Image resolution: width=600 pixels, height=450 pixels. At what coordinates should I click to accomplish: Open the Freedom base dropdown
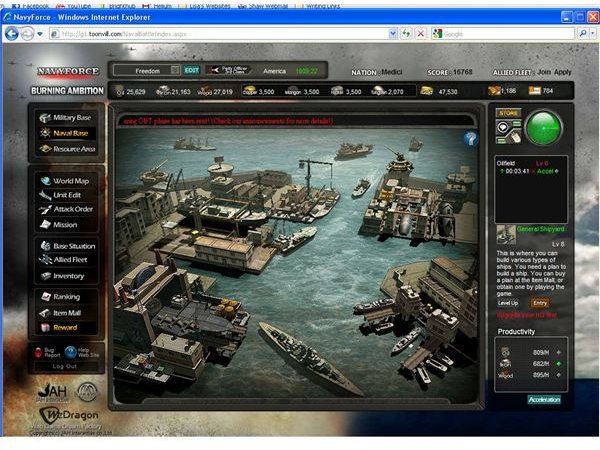pyautogui.click(x=175, y=70)
